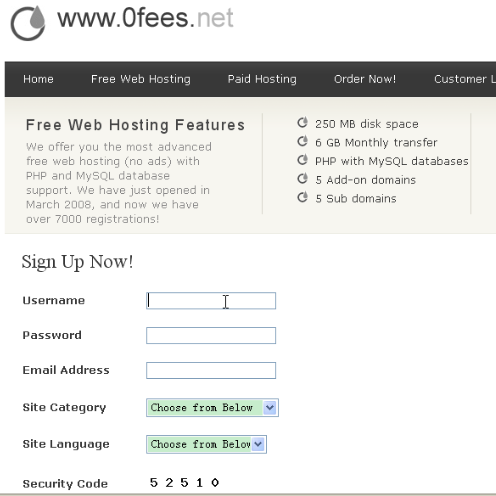The image size is (496, 496).
Task: Click the bullet icon beside 5 Add-on domains
Action: [302, 179]
